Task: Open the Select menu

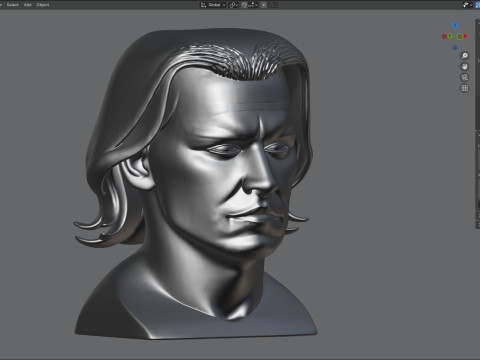Action: [x=13, y=5]
